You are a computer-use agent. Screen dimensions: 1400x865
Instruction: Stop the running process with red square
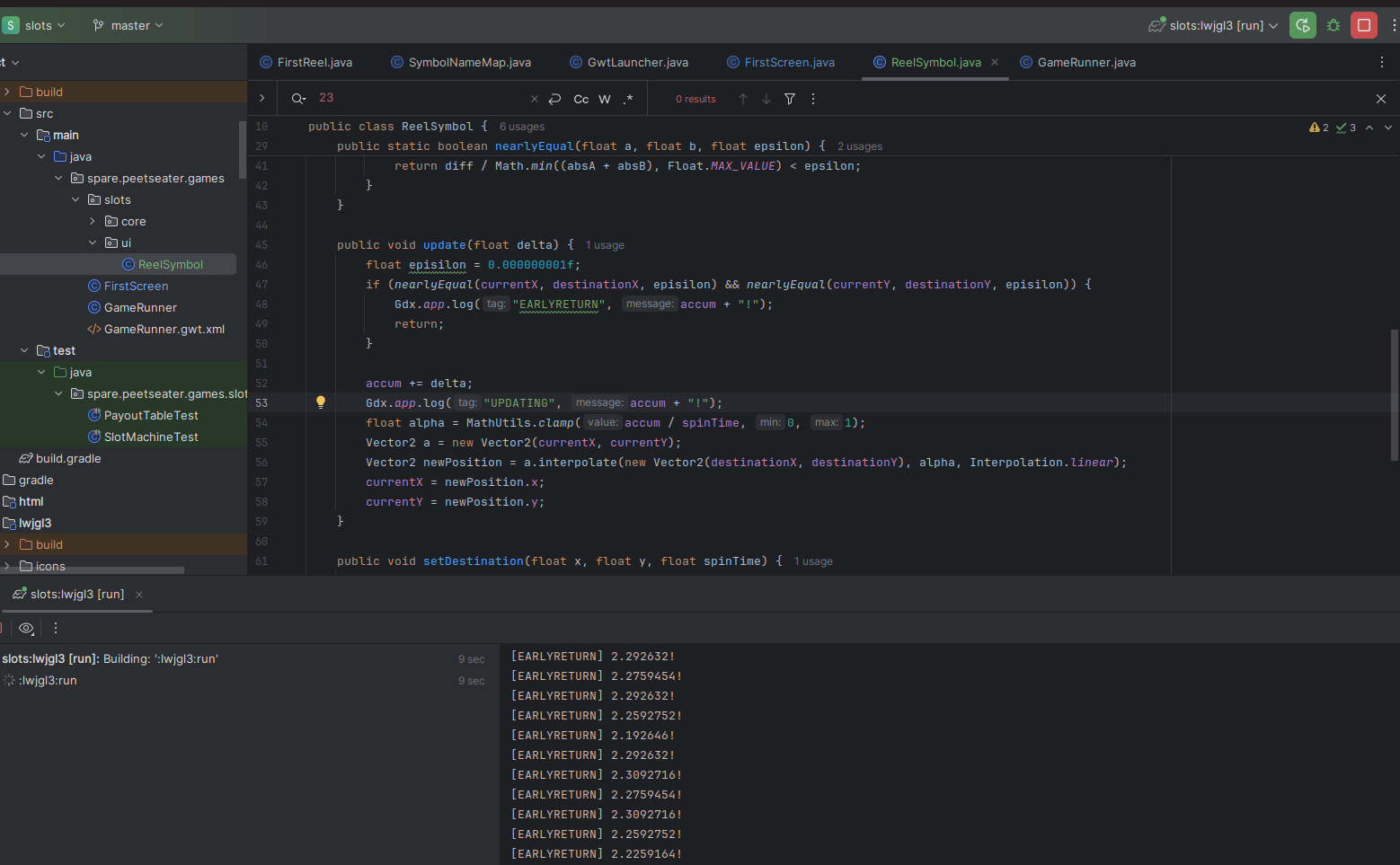(x=1364, y=25)
